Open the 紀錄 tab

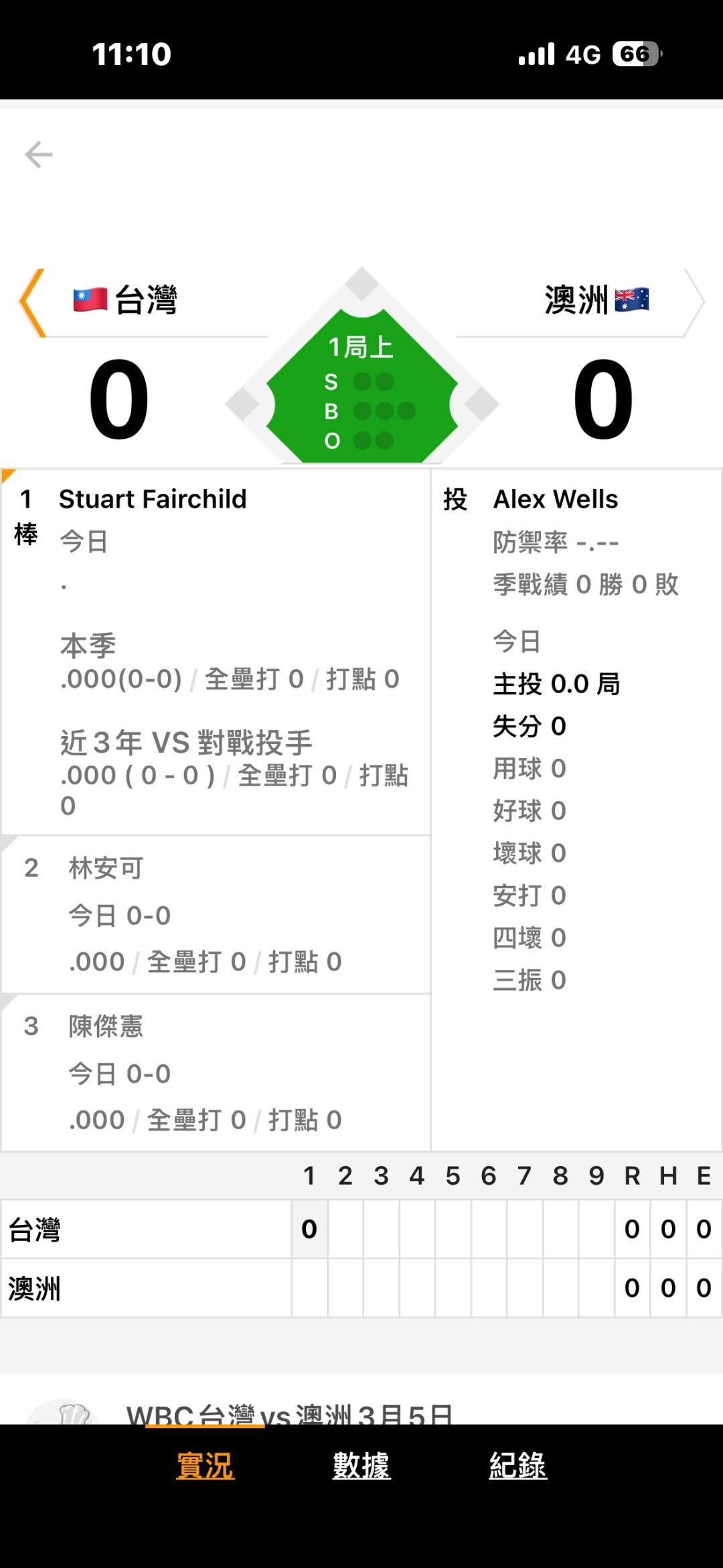click(517, 1466)
